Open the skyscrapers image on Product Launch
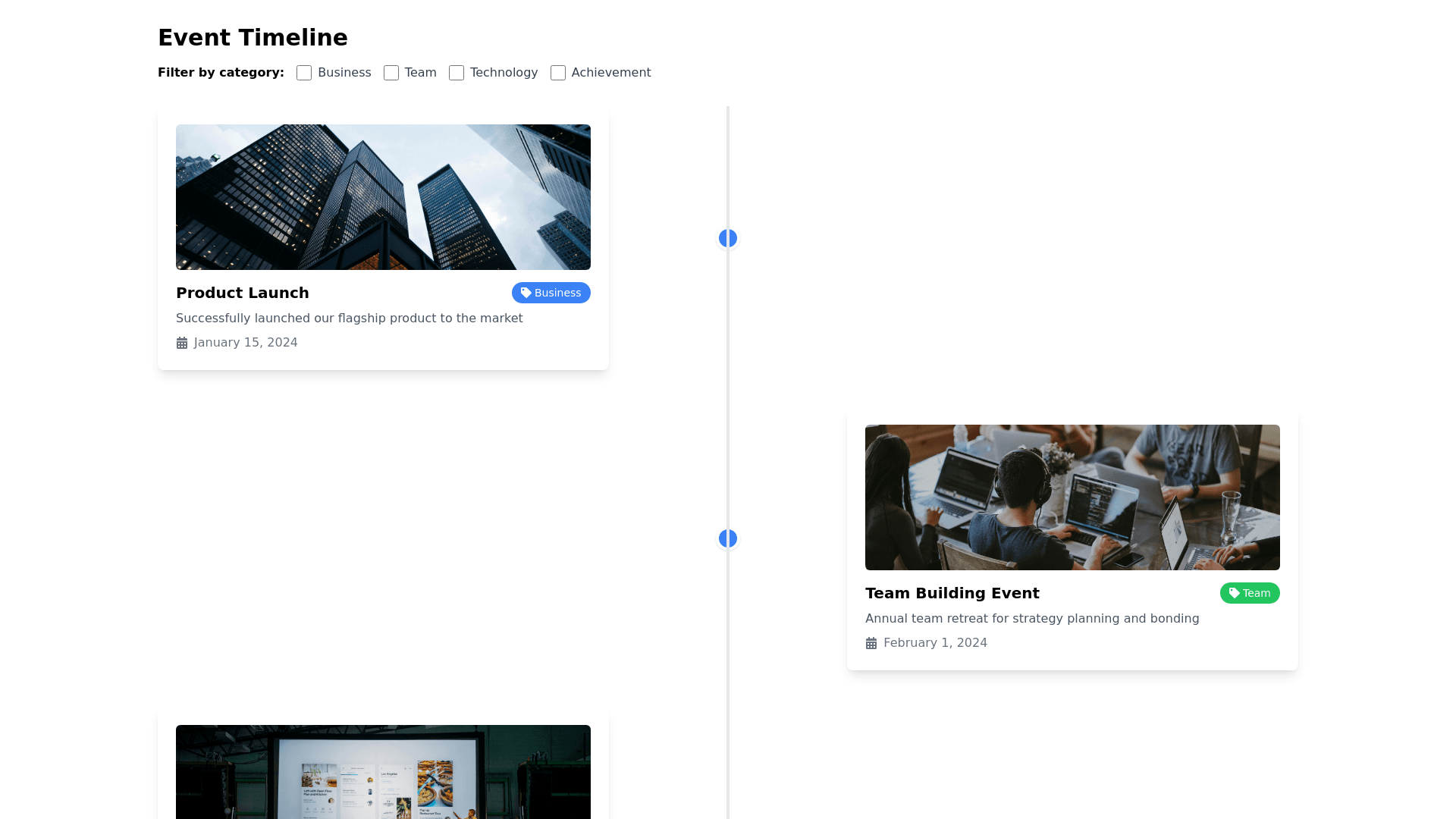Image resolution: width=1456 pixels, height=819 pixels. pyautogui.click(x=383, y=197)
